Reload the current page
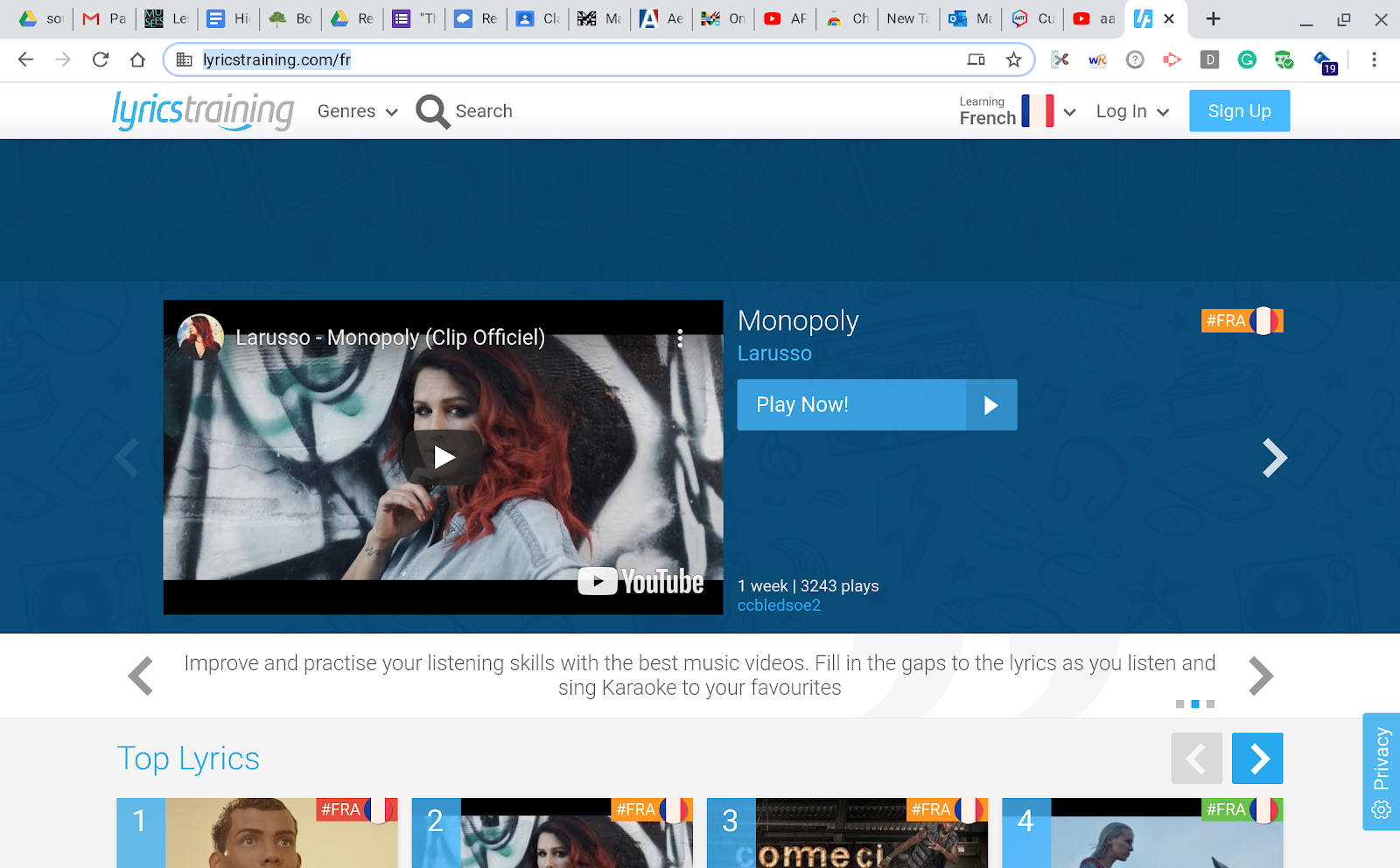 (x=101, y=59)
